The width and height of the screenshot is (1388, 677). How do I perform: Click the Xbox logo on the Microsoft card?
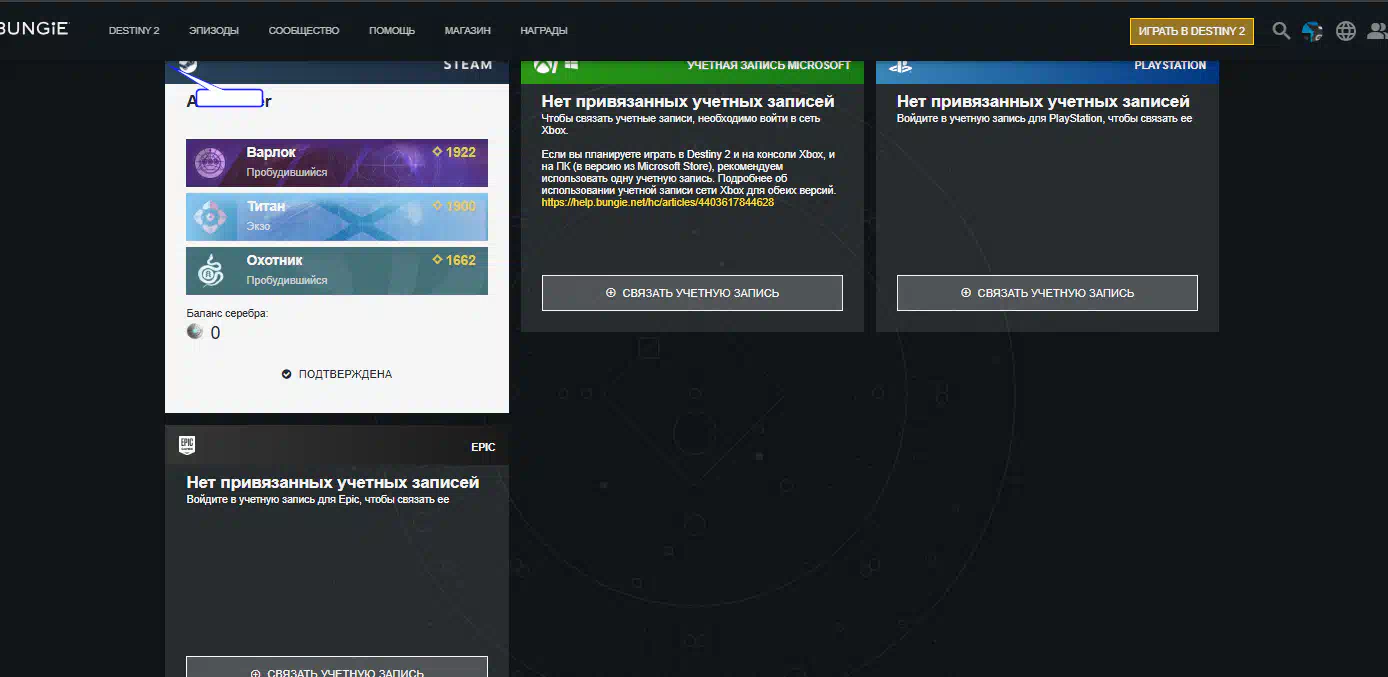[x=546, y=65]
